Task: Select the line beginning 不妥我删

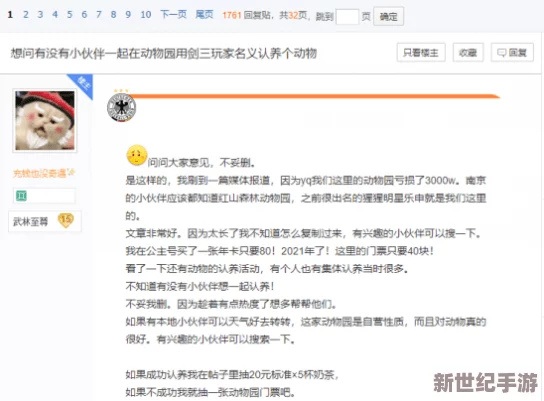Action: [231, 304]
